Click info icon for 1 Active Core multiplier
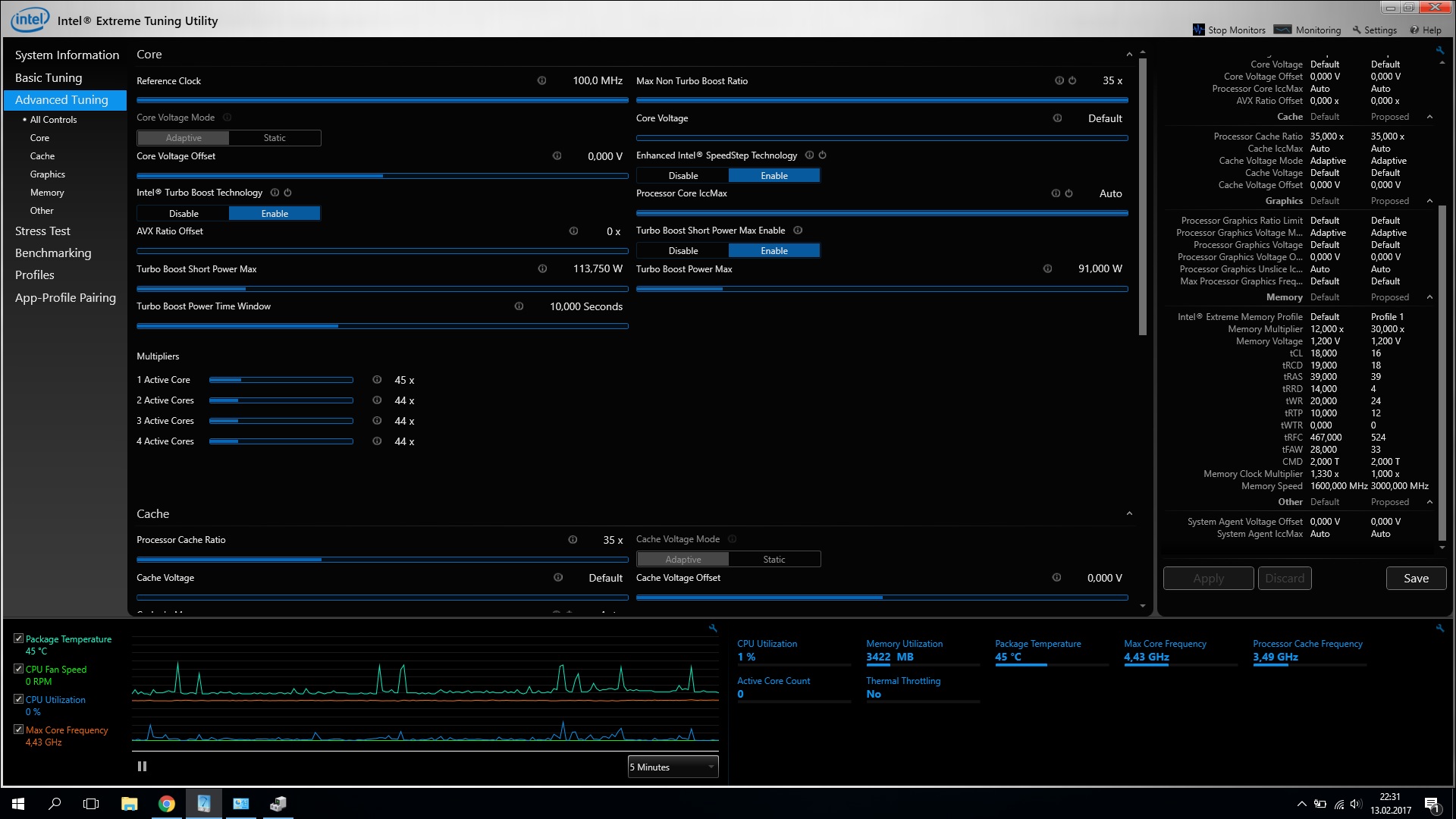Viewport: 1456px width, 819px height. tap(377, 379)
